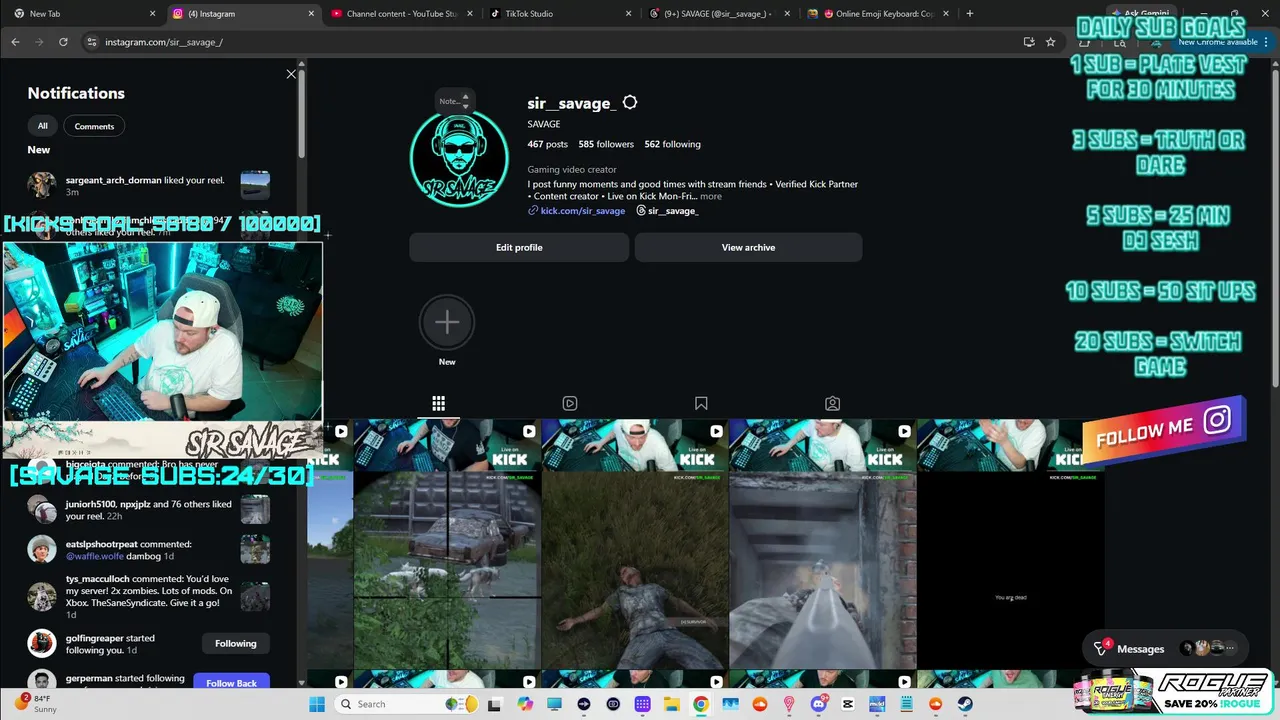The width and height of the screenshot is (1280, 720).
Task: Open Steam from the taskbar
Action: coord(965,704)
